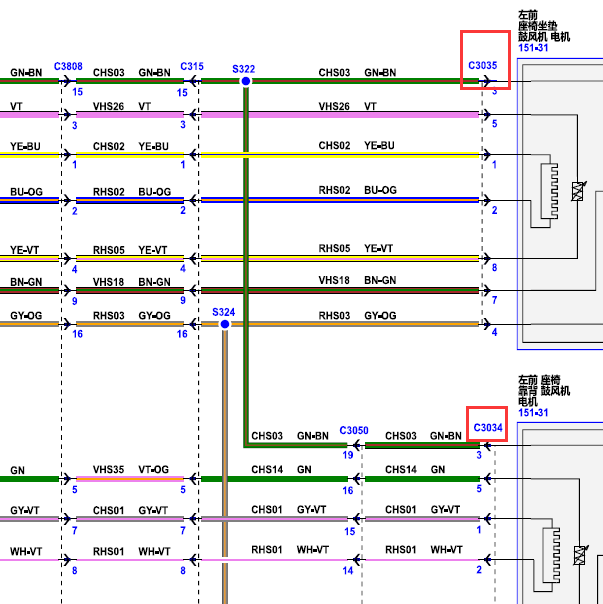
Task: Click the GY-OG label left of C3808
Action: point(26,316)
